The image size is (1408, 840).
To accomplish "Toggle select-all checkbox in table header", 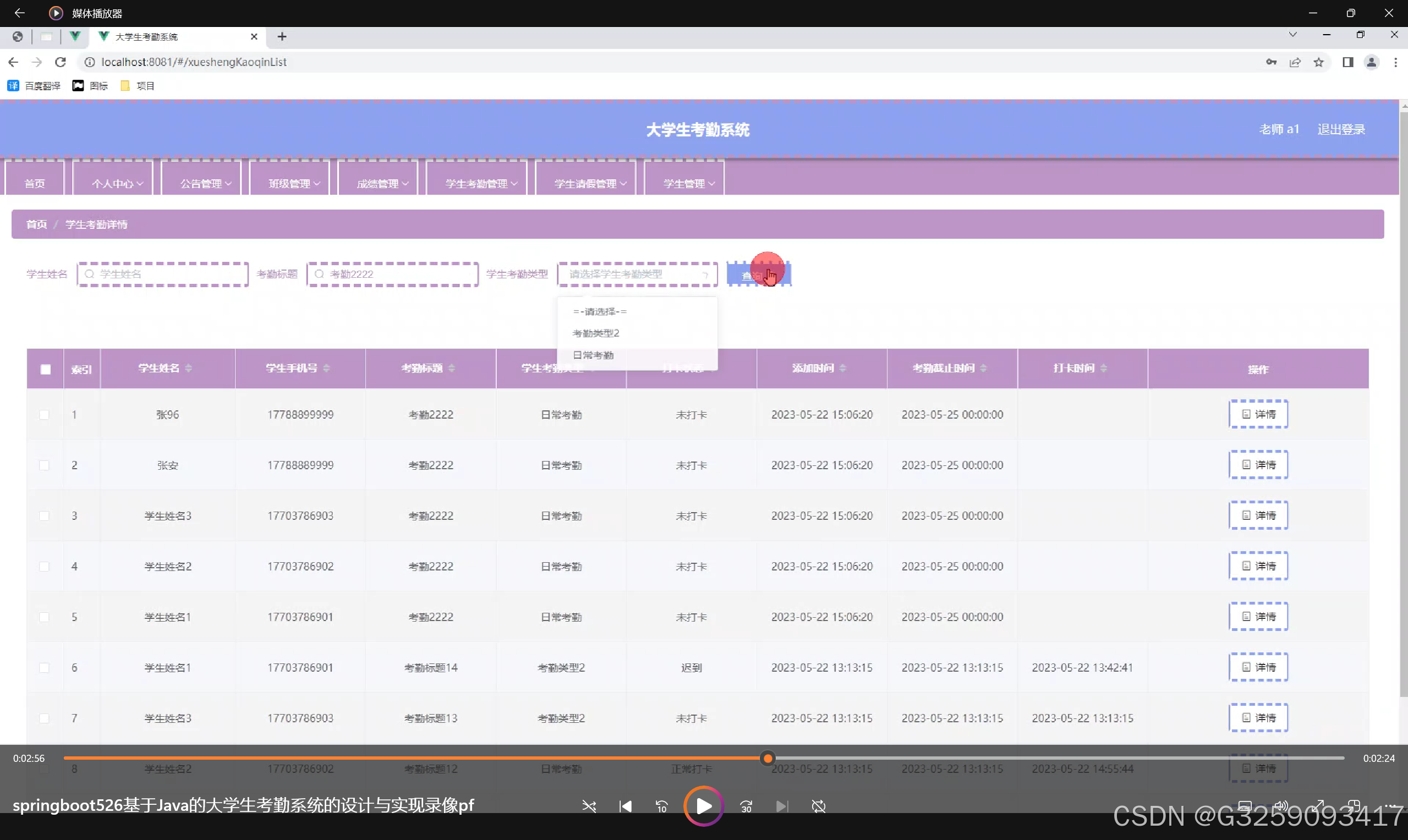I will 45,369.
